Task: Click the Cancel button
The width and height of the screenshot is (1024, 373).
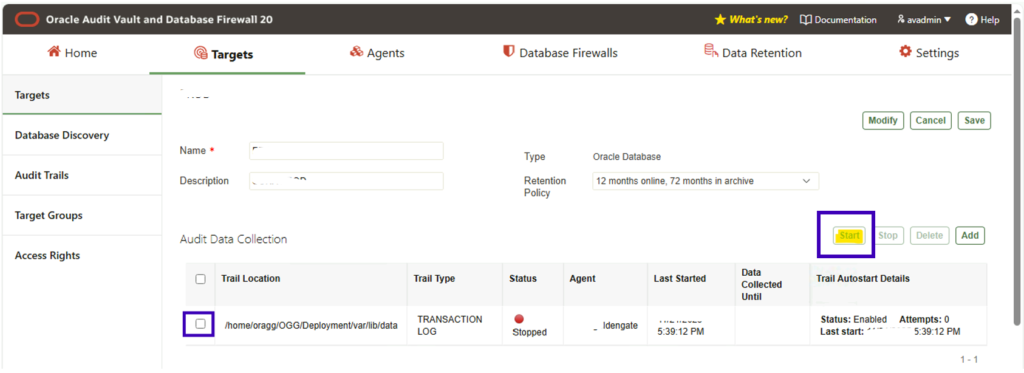Action: click(931, 121)
